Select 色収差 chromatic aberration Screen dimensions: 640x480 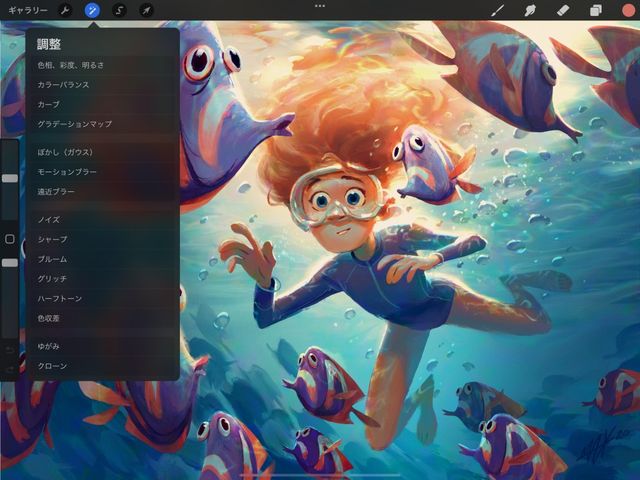pos(103,318)
